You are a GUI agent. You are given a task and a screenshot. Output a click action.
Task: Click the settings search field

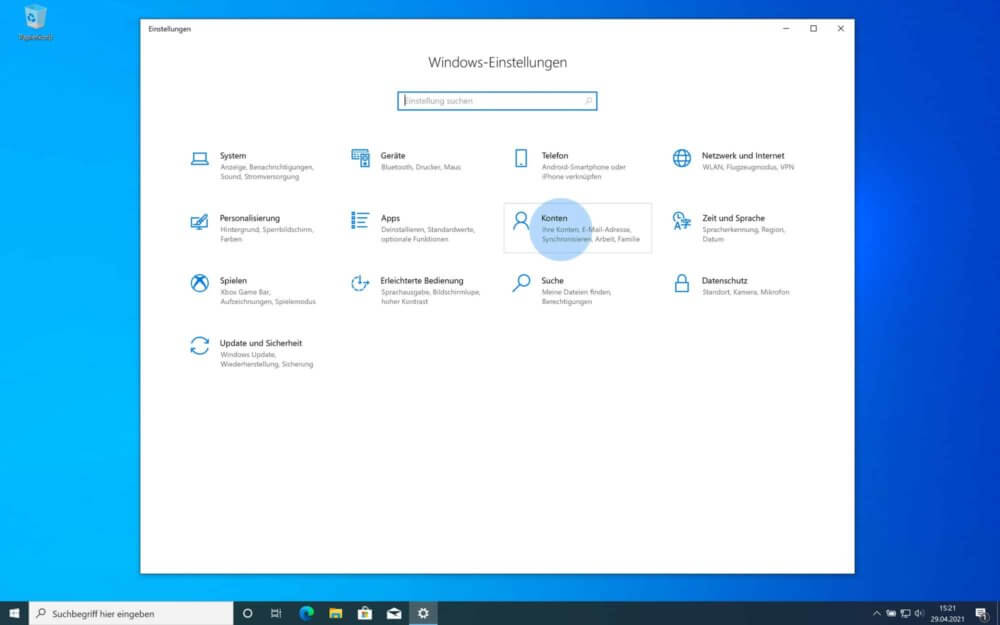point(497,100)
